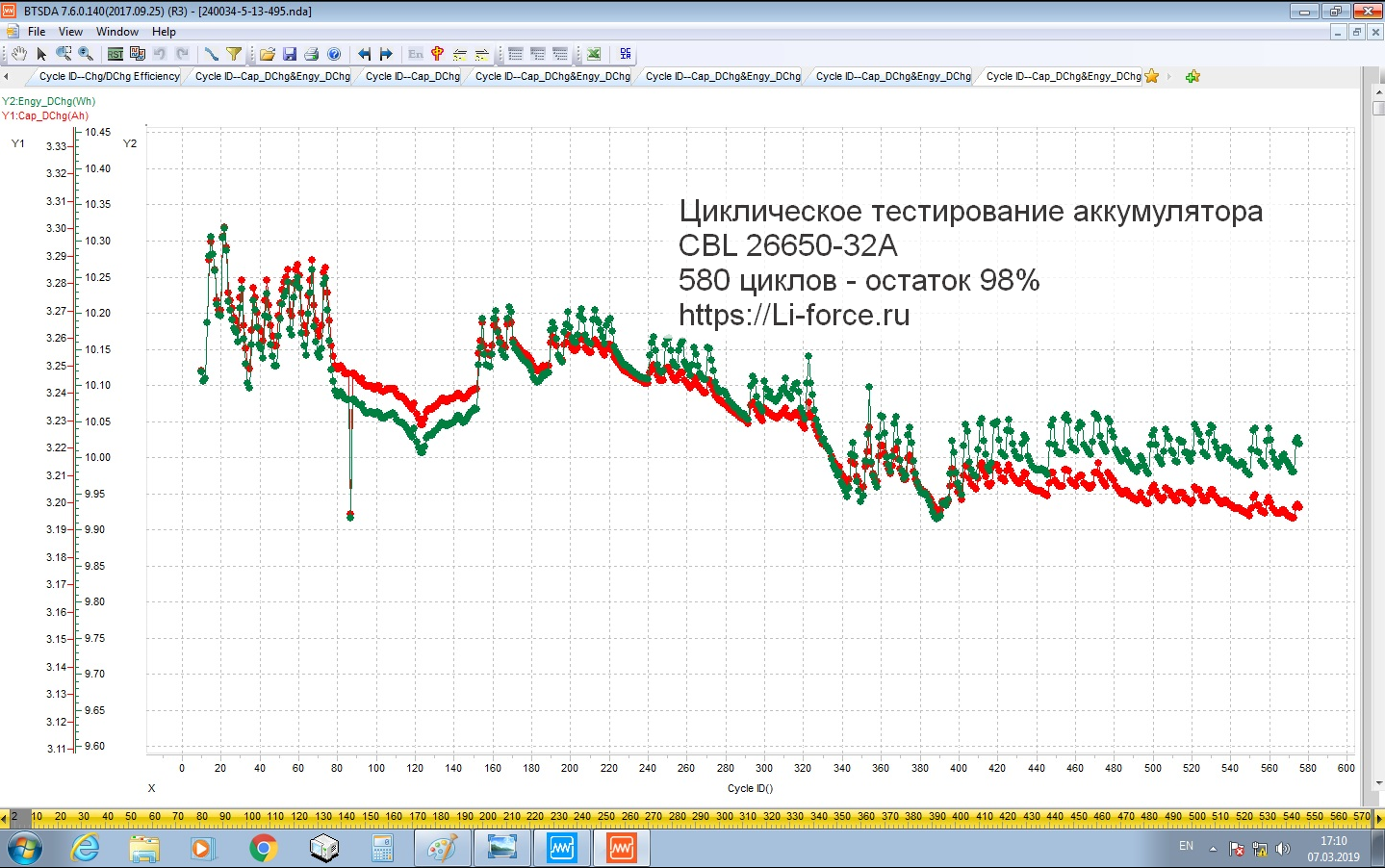Viewport: 1385px width, 868px height.
Task: Open Windows Explorer from the taskbar
Action: [x=144, y=849]
